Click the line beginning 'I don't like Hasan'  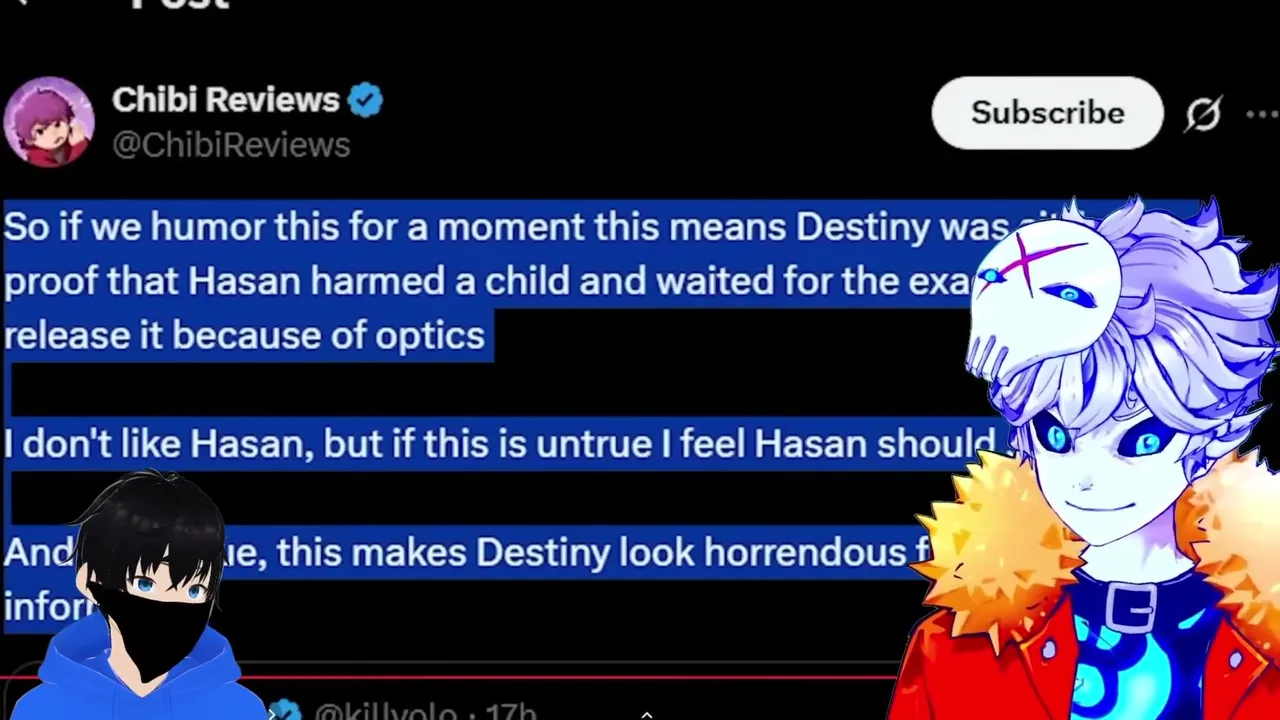click(500, 443)
